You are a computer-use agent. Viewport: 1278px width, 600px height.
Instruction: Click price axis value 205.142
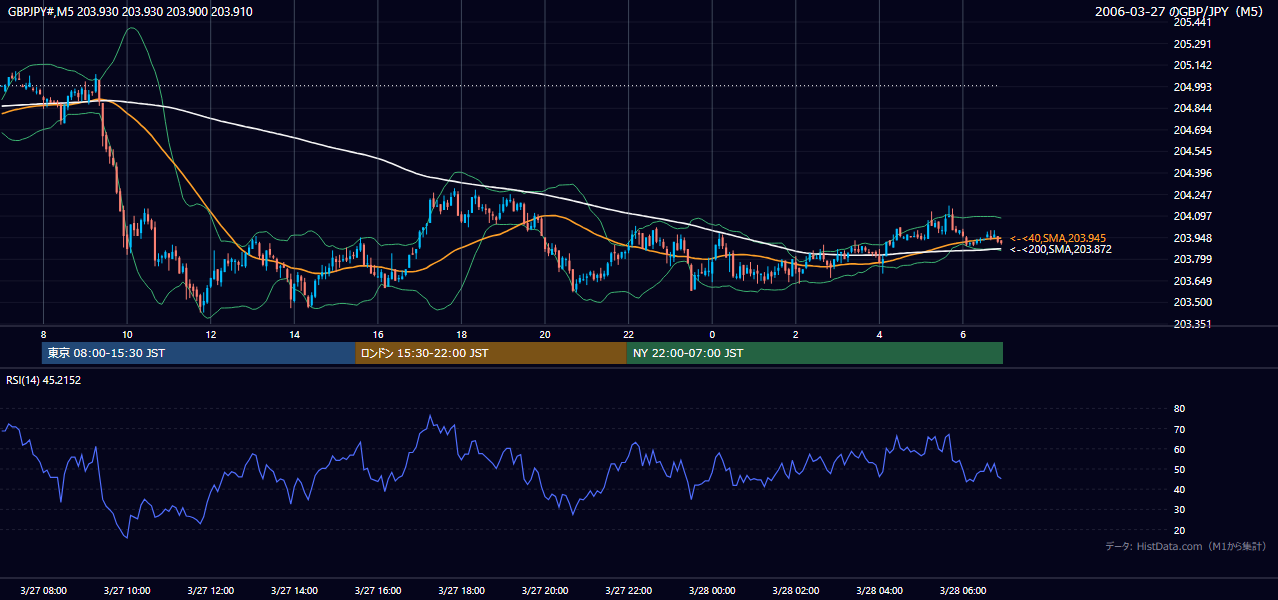click(1191, 65)
